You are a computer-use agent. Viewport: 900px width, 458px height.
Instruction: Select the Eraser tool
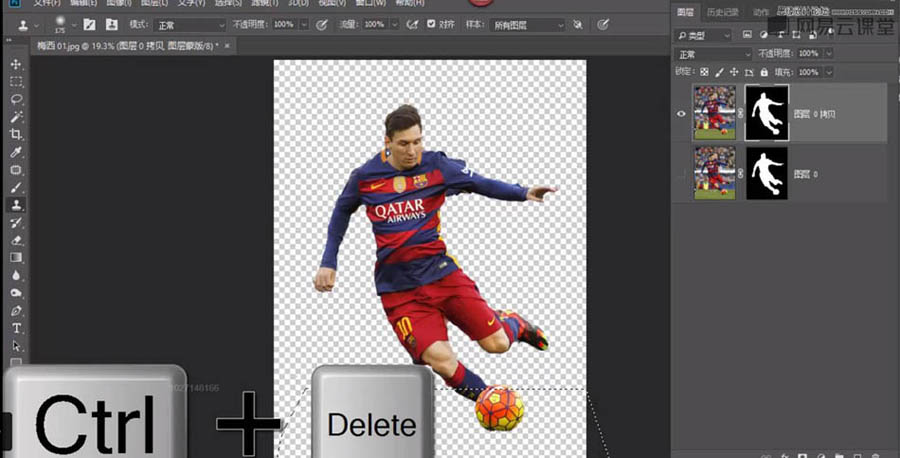coord(16,240)
